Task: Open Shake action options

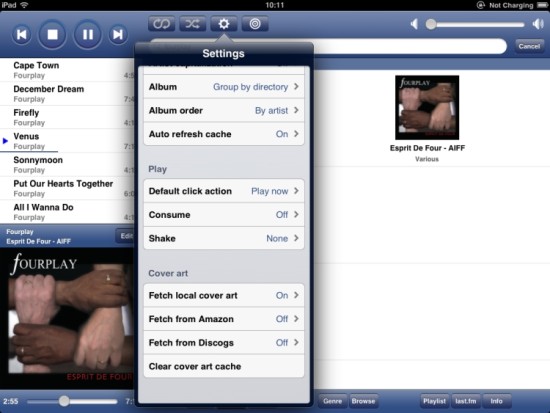Action: pos(224,239)
